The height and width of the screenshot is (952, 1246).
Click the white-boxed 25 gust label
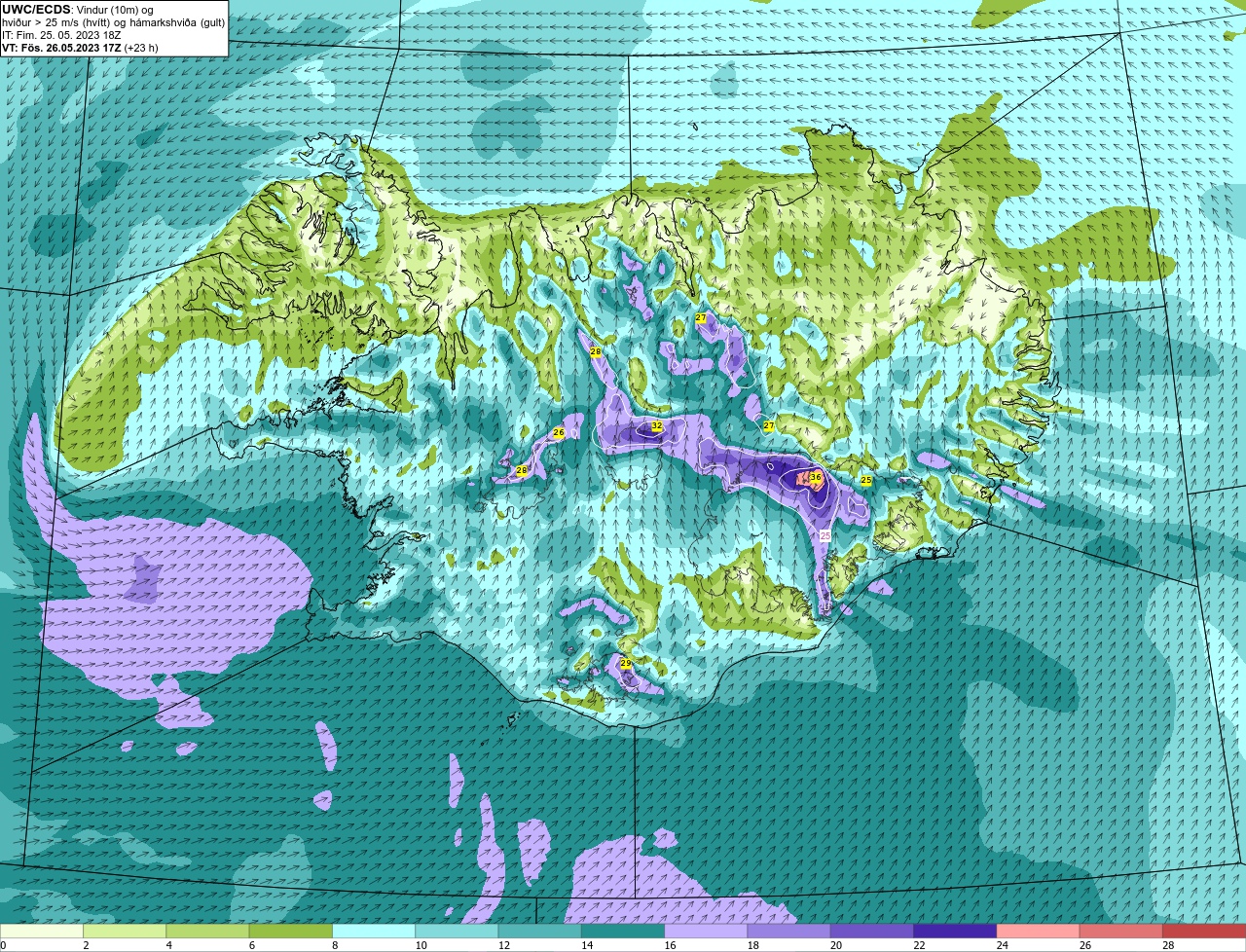coord(825,535)
